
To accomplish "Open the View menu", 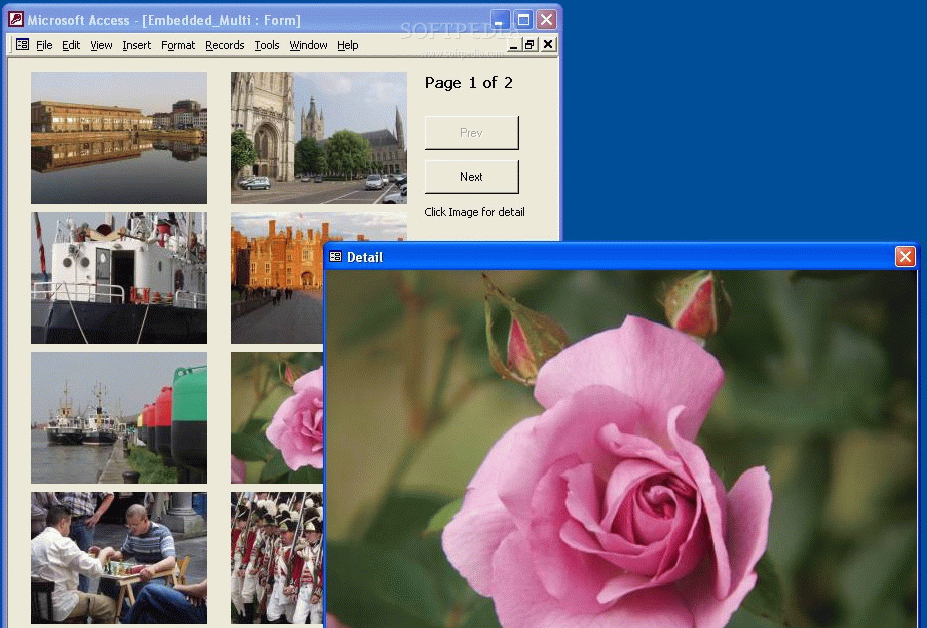I will (101, 45).
